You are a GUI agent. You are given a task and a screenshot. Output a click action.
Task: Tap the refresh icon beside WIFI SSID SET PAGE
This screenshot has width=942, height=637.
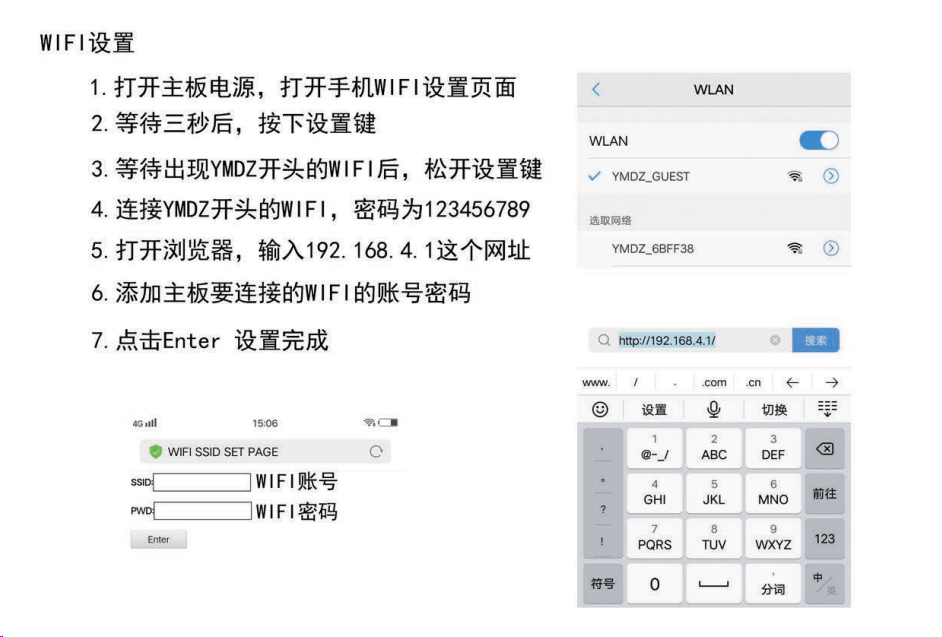376,452
